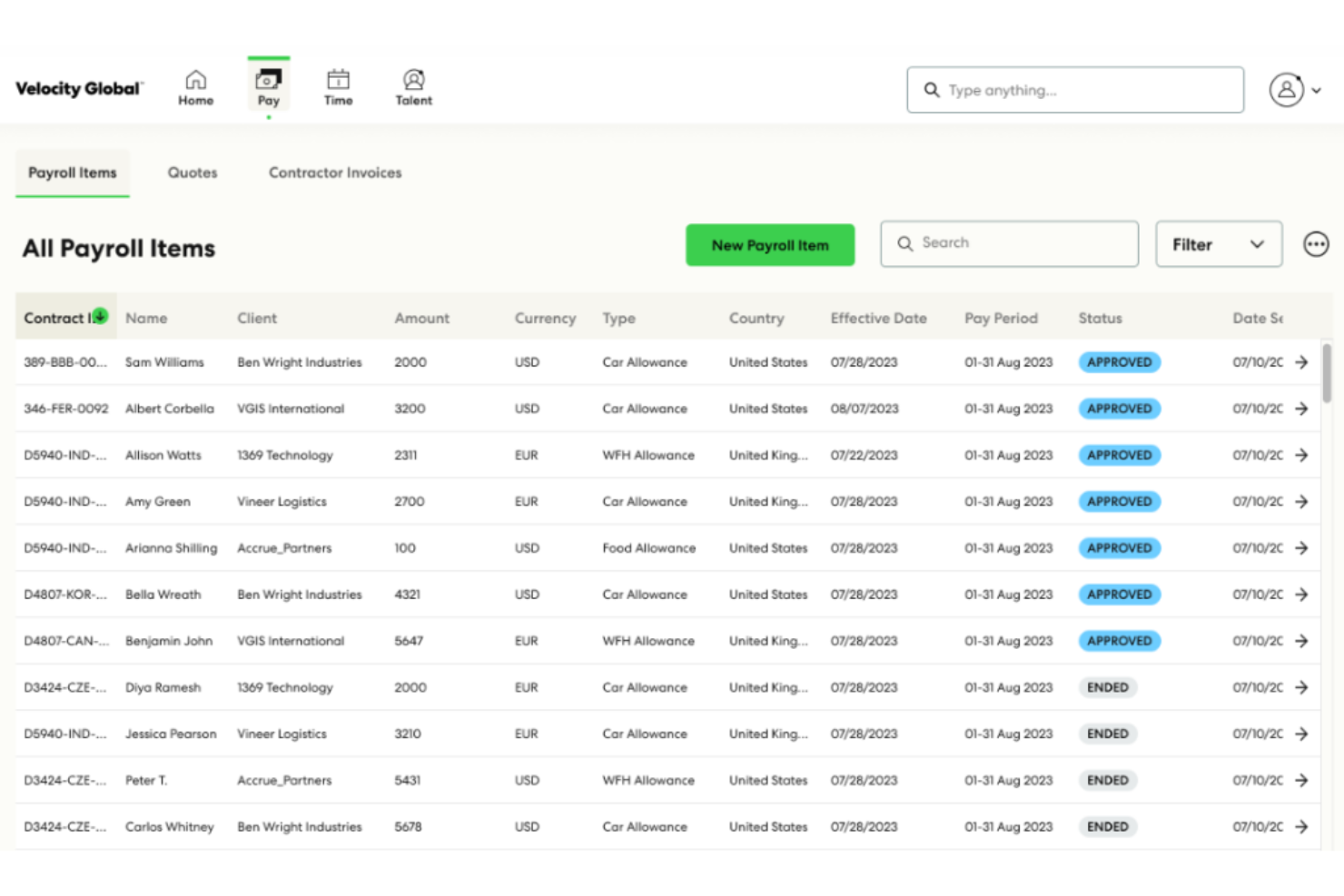This screenshot has width=1344, height=896.
Task: Select the name Allison Watts
Action: (163, 455)
